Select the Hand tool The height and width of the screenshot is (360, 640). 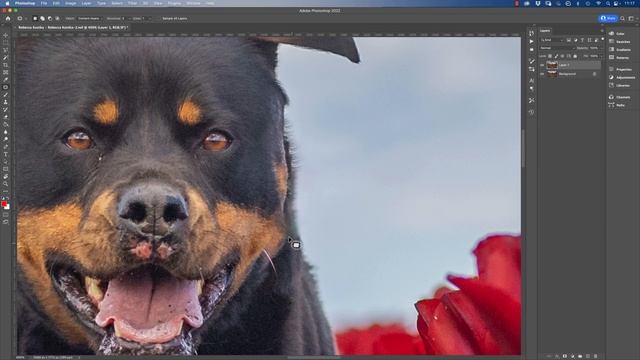click(x=5, y=176)
